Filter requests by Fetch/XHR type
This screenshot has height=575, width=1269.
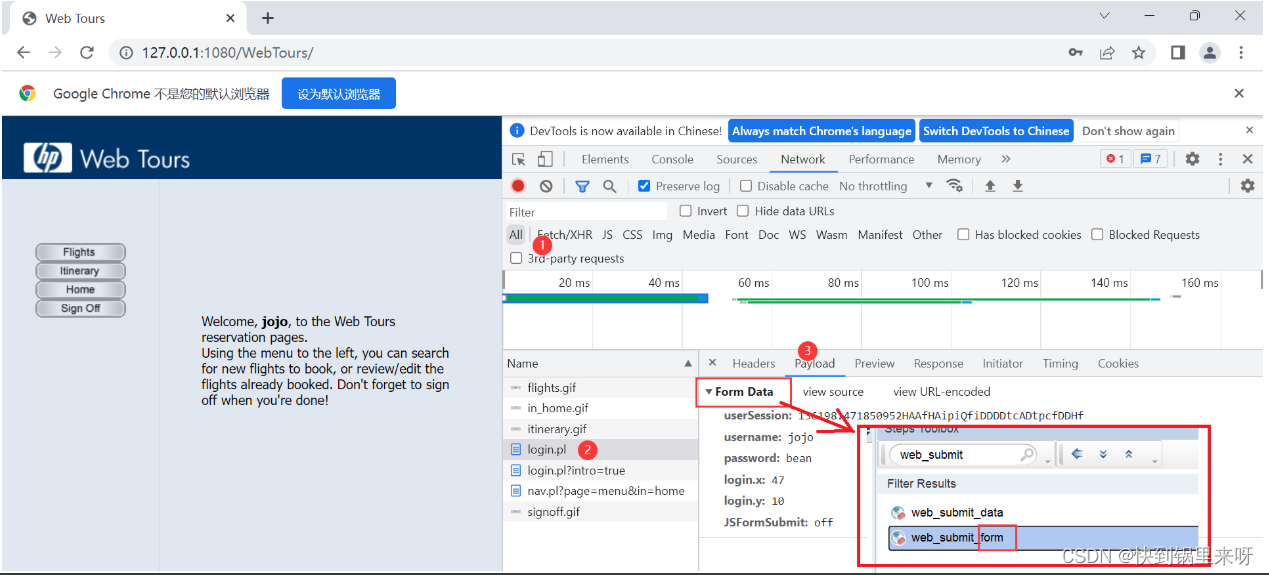click(565, 235)
